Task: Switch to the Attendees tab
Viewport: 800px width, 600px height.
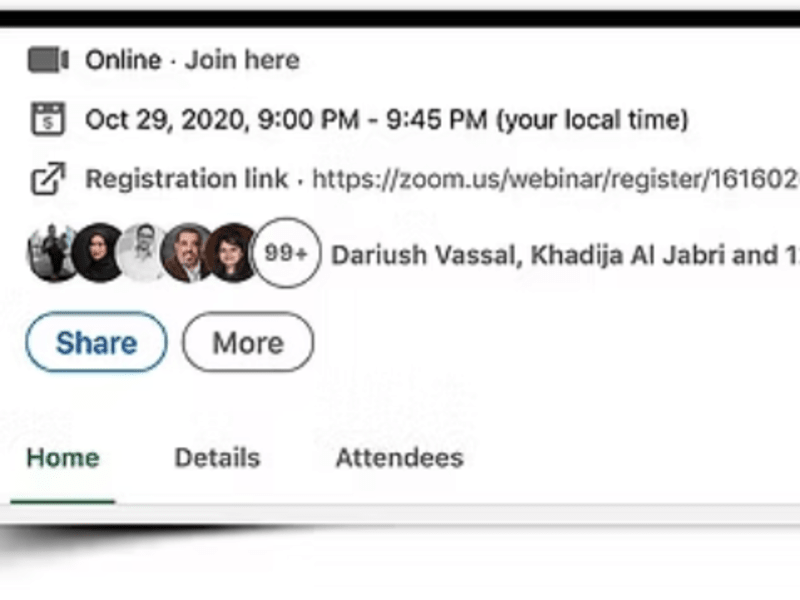Action: [x=399, y=458]
